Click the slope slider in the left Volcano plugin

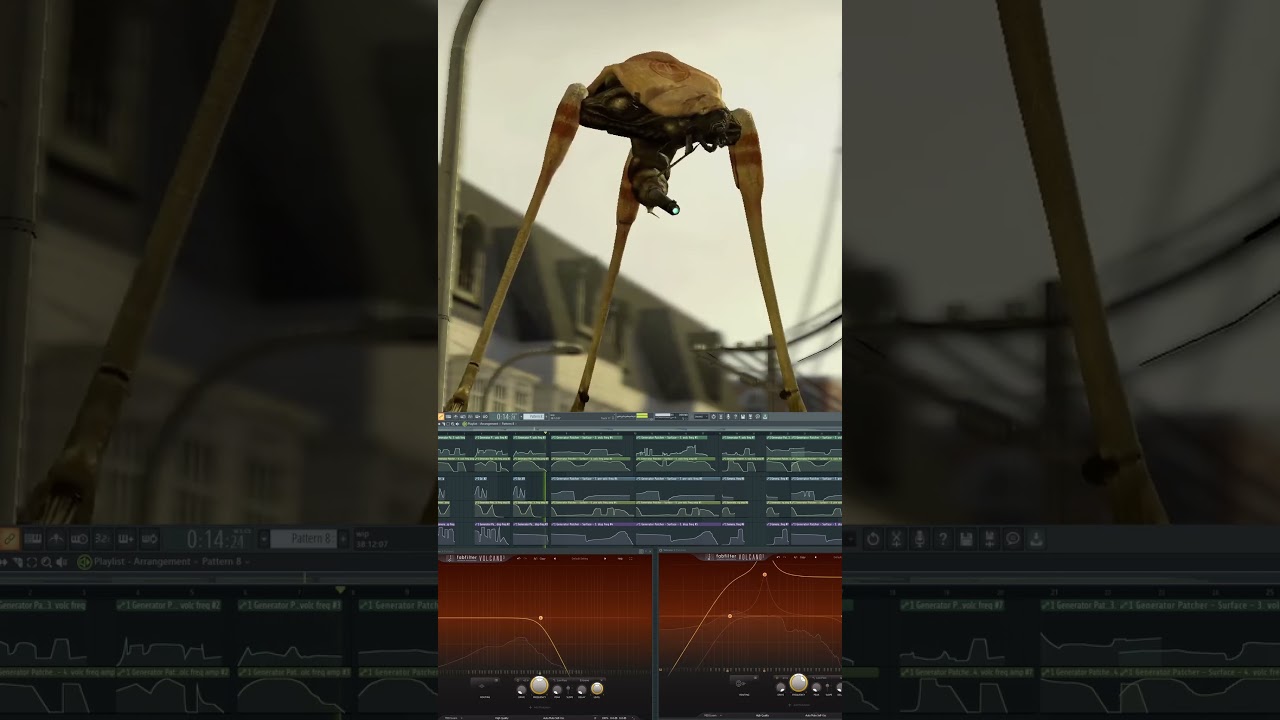[568, 690]
